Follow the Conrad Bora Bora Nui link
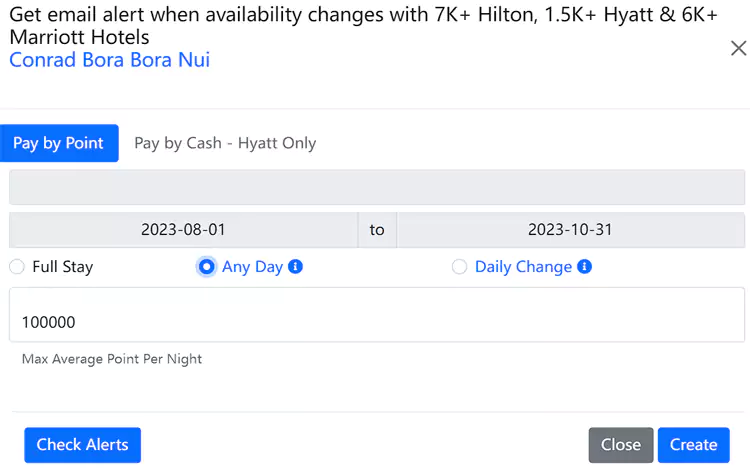 click(x=110, y=60)
